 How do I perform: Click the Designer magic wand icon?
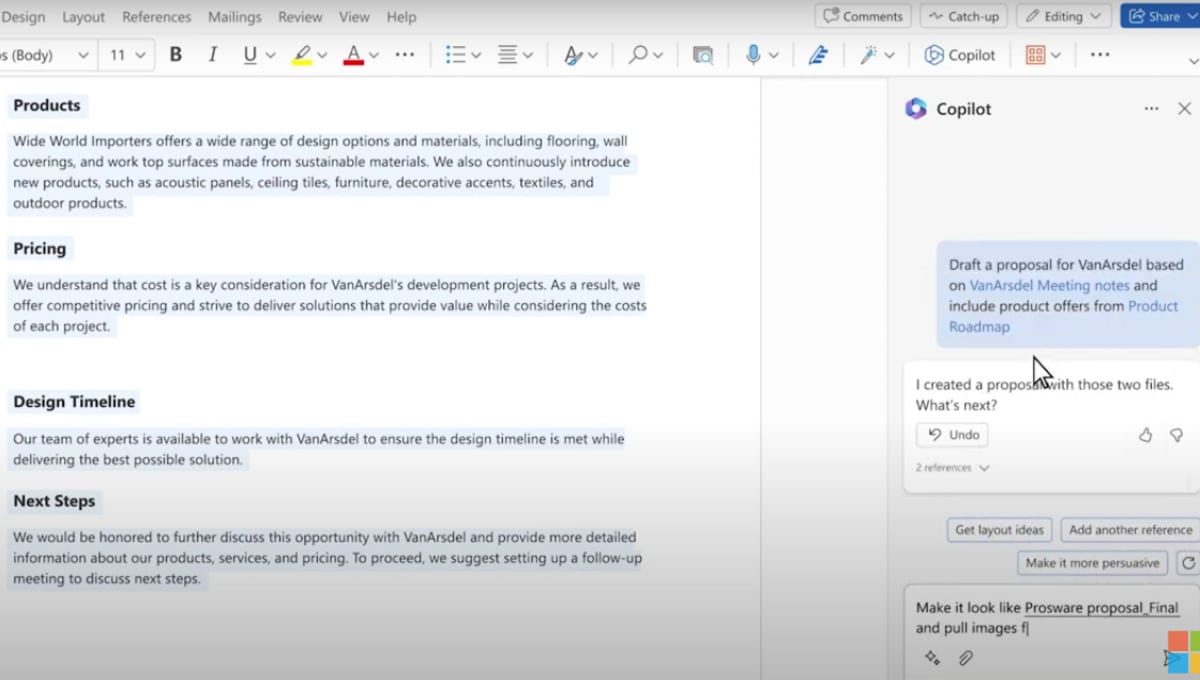tap(867, 55)
